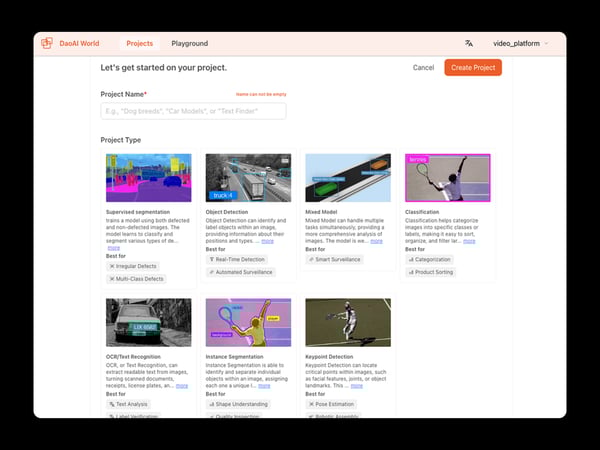
Task: Select the Mixed Model project thumbnail
Action: click(x=347, y=178)
